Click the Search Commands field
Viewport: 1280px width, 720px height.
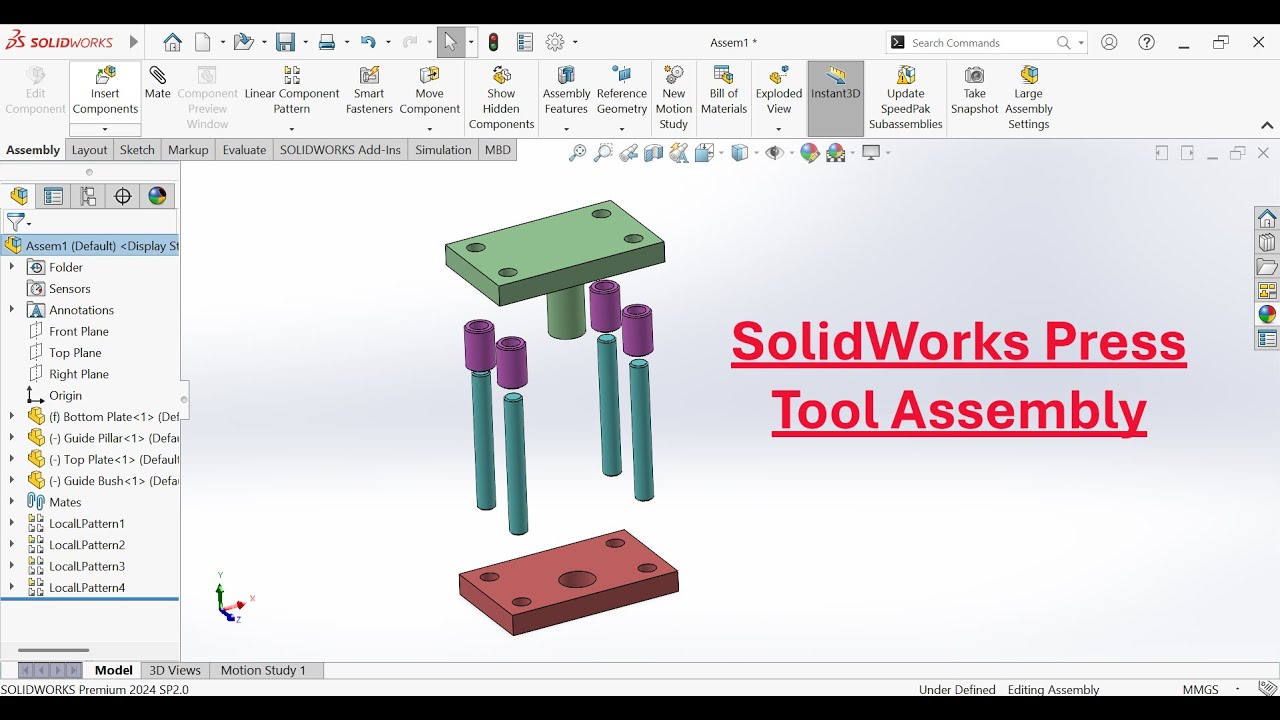(x=986, y=42)
